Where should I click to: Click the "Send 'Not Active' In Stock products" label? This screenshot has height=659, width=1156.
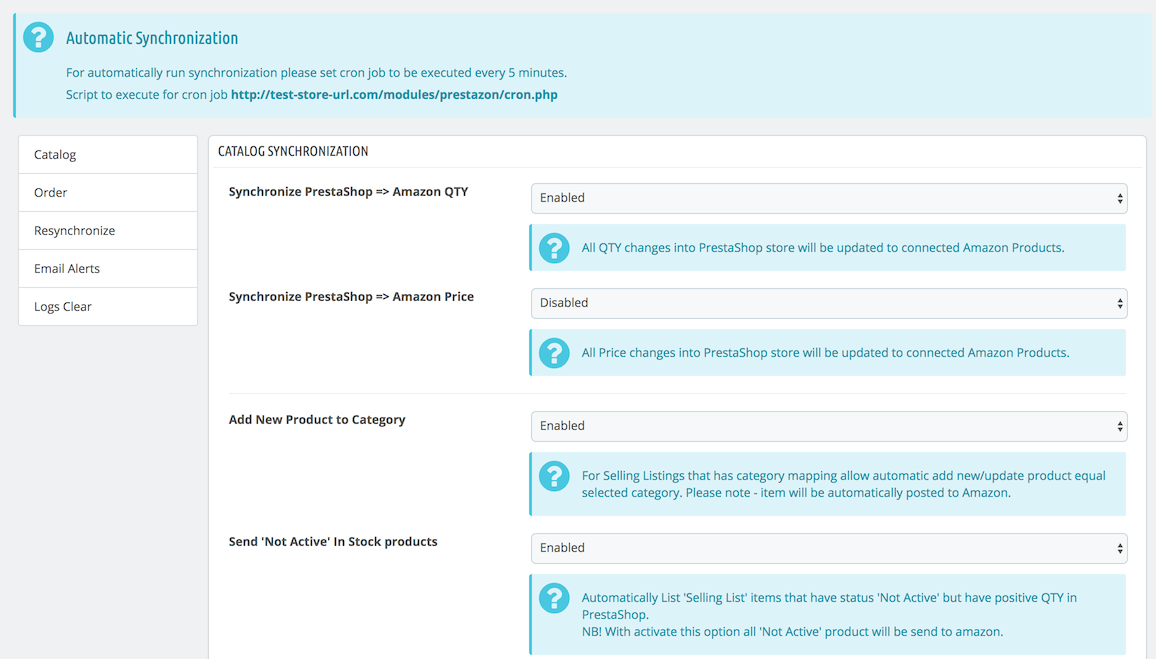point(332,541)
